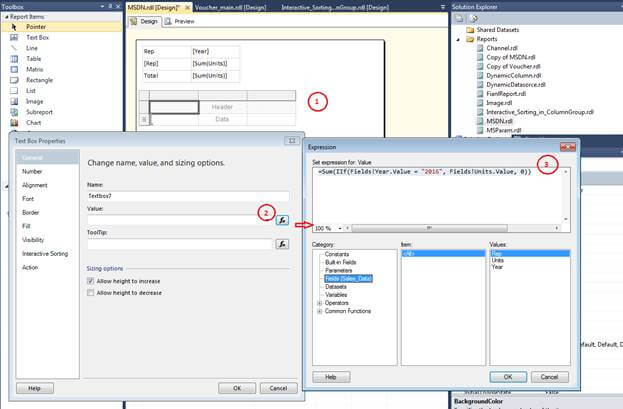Toggle Allow height to decrease checkbox

click(x=91, y=293)
